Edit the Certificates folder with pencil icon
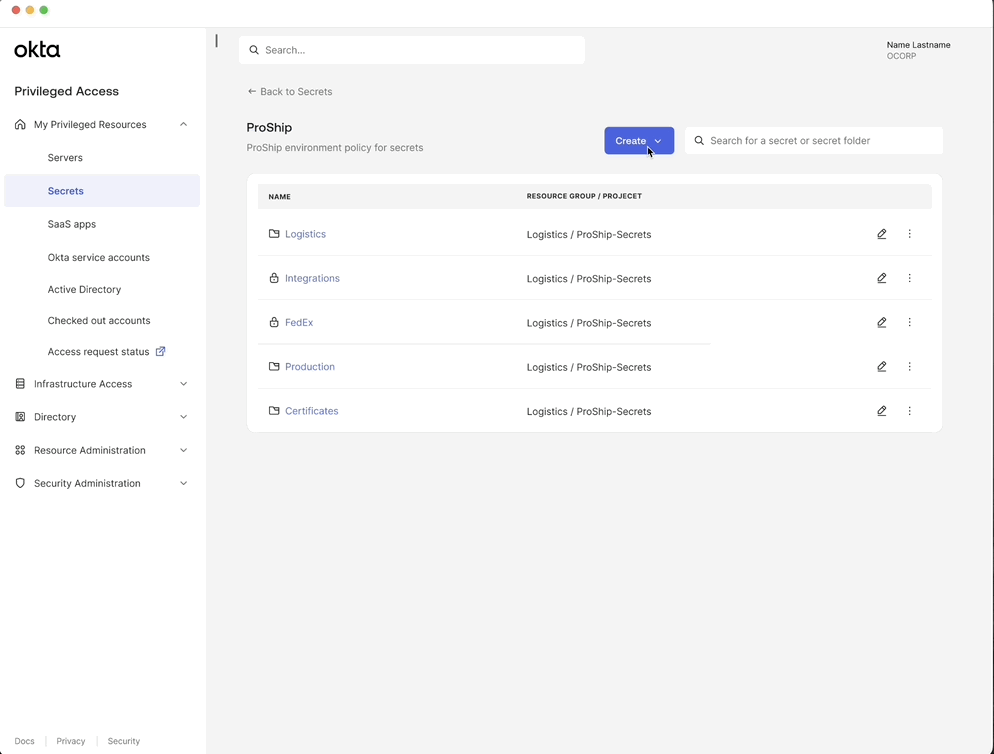The image size is (994, 754). tap(881, 411)
